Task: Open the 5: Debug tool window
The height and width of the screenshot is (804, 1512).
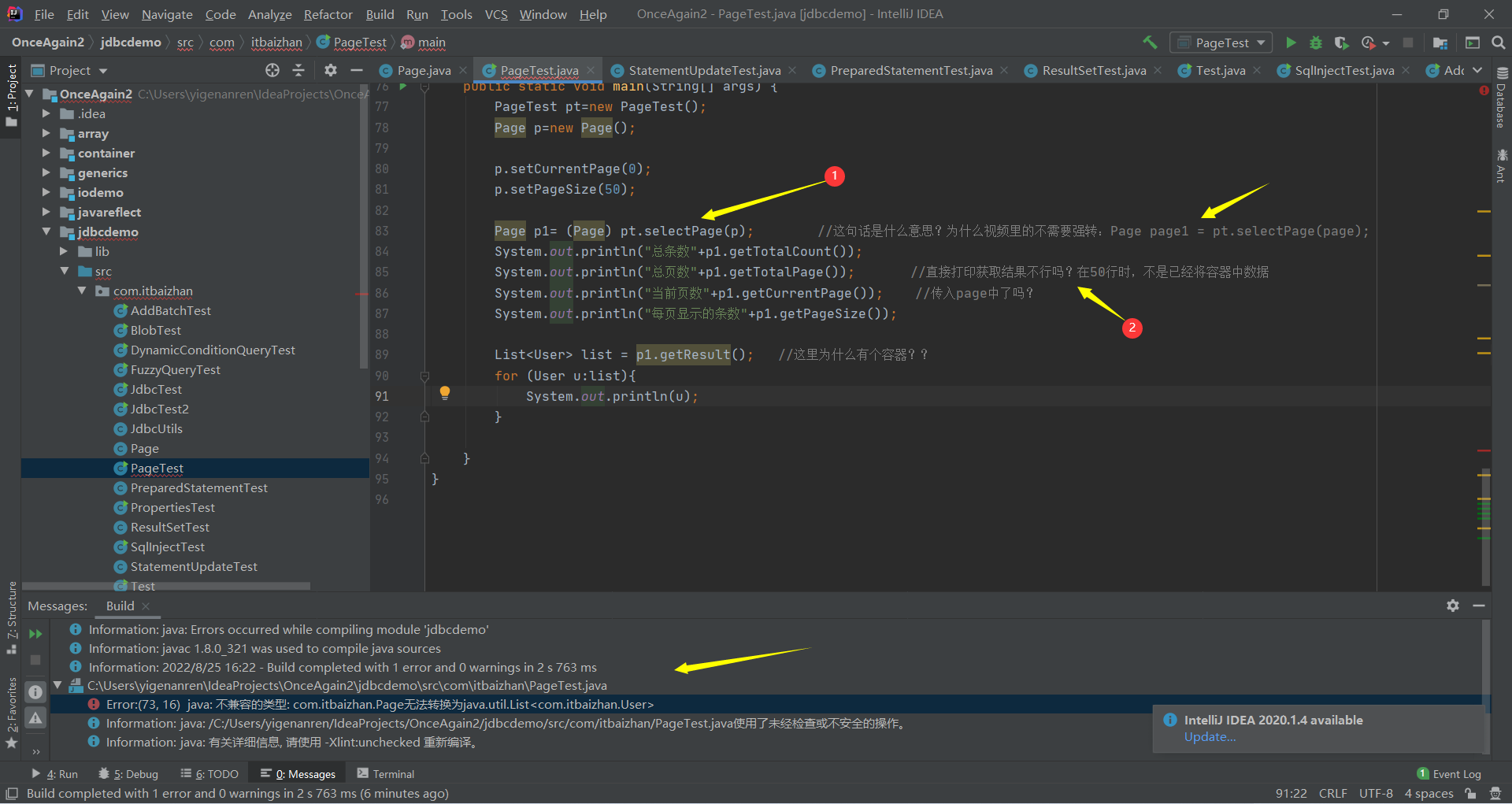Action: tap(128, 774)
